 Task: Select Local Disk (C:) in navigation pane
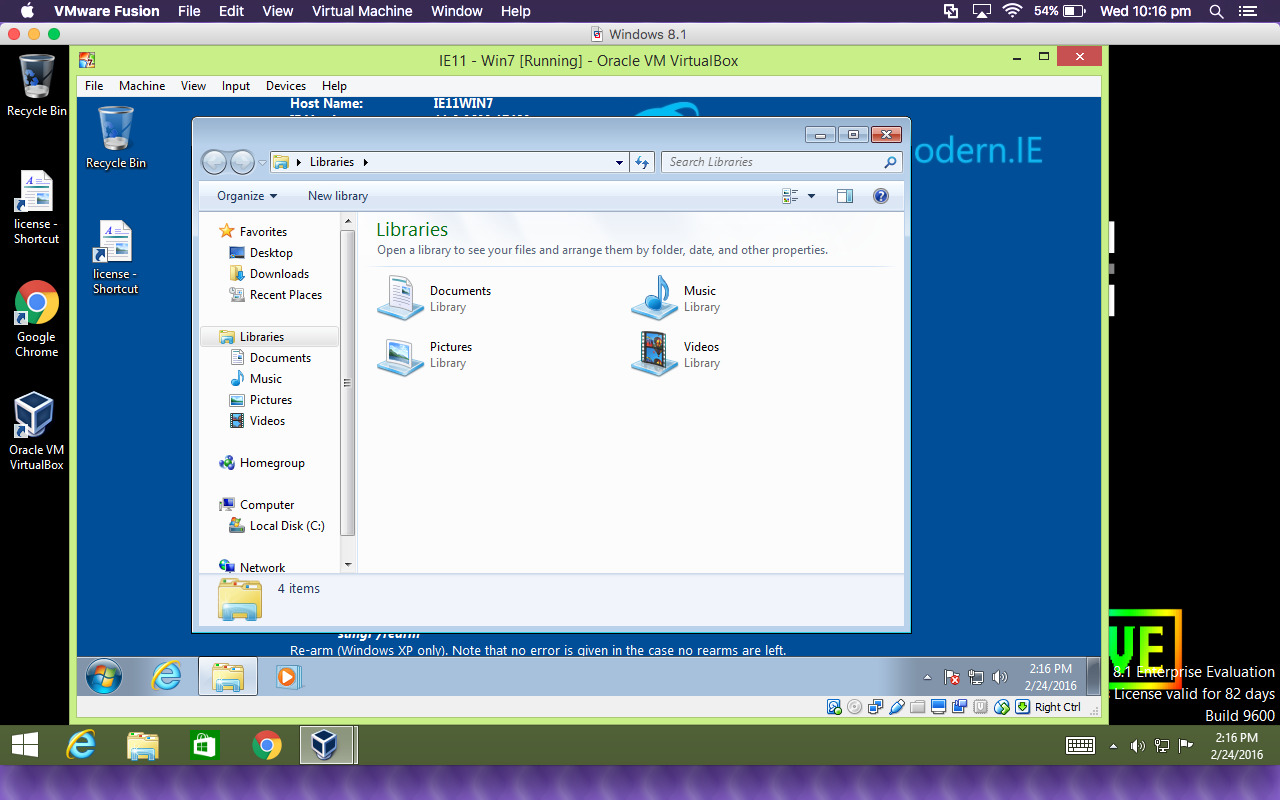coord(286,526)
